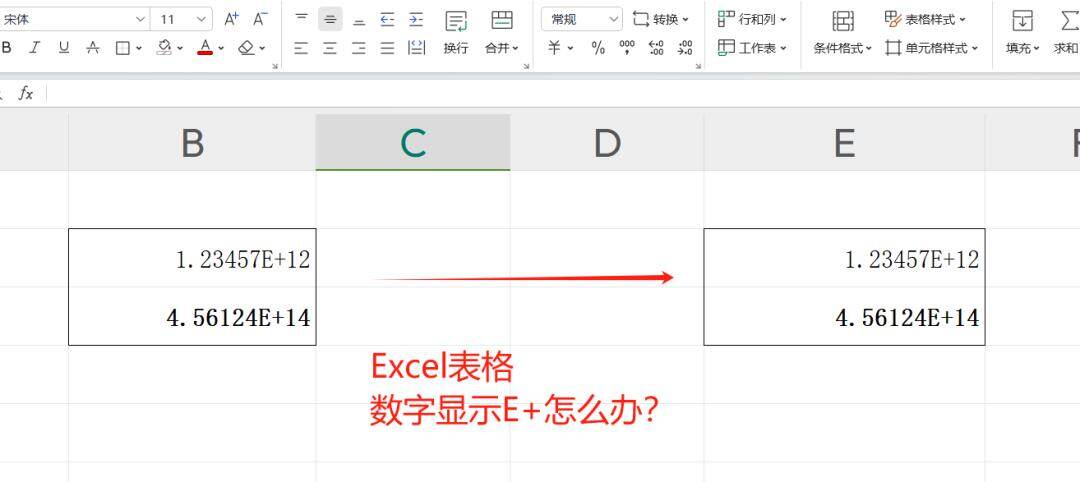Open the currency format dropdown arrow

tap(570, 48)
